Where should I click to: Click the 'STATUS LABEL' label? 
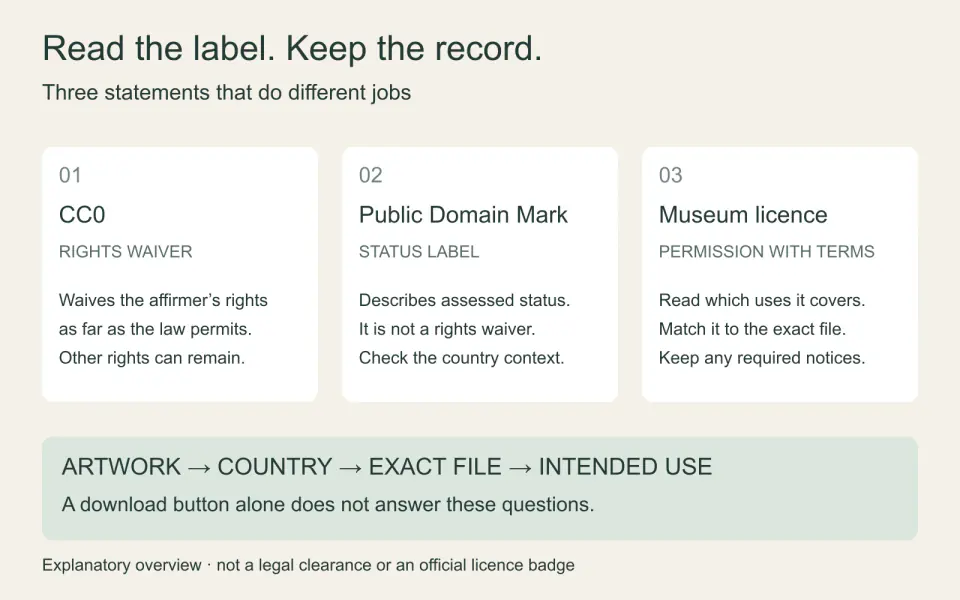pos(419,252)
